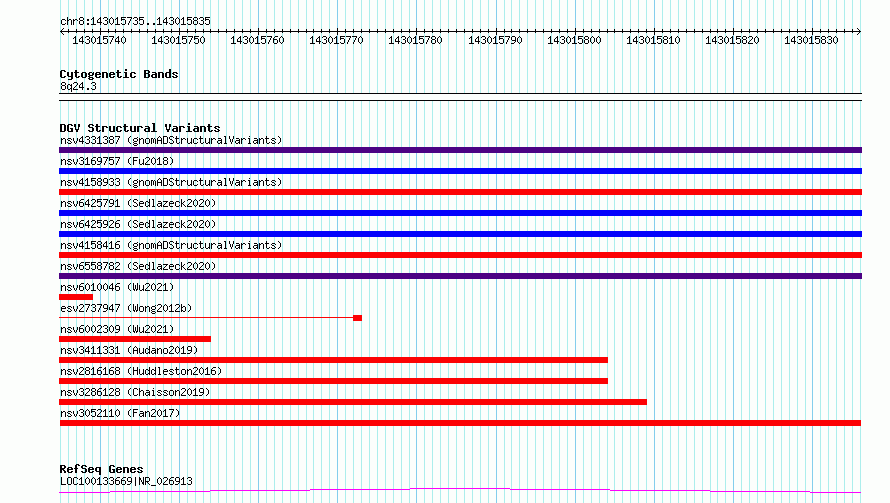Open variant nsv4158933 label
Image resolution: width=890 pixels, height=503 pixels.
tap(171, 182)
